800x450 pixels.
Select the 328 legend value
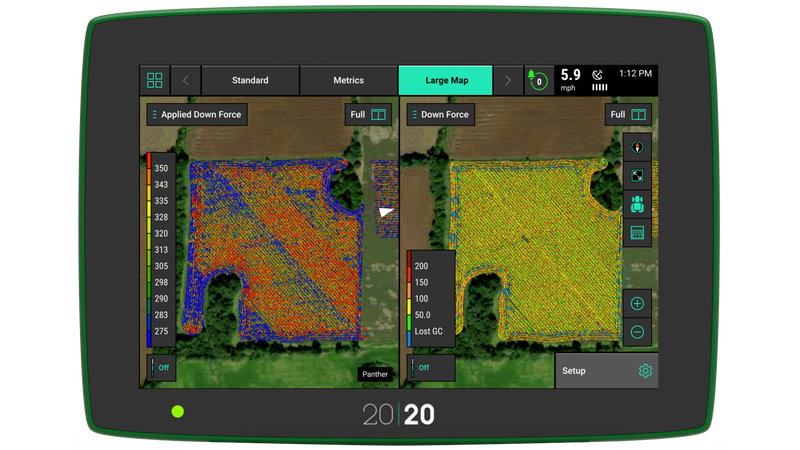point(161,217)
